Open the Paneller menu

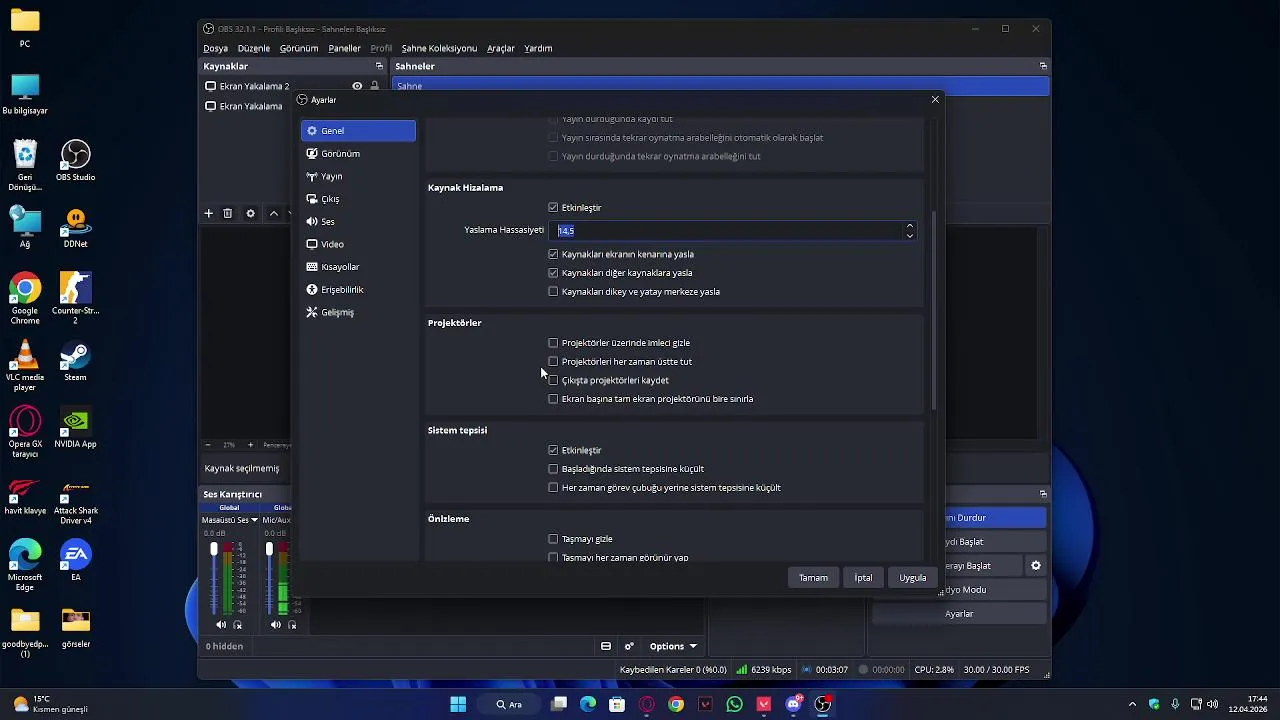[x=344, y=48]
